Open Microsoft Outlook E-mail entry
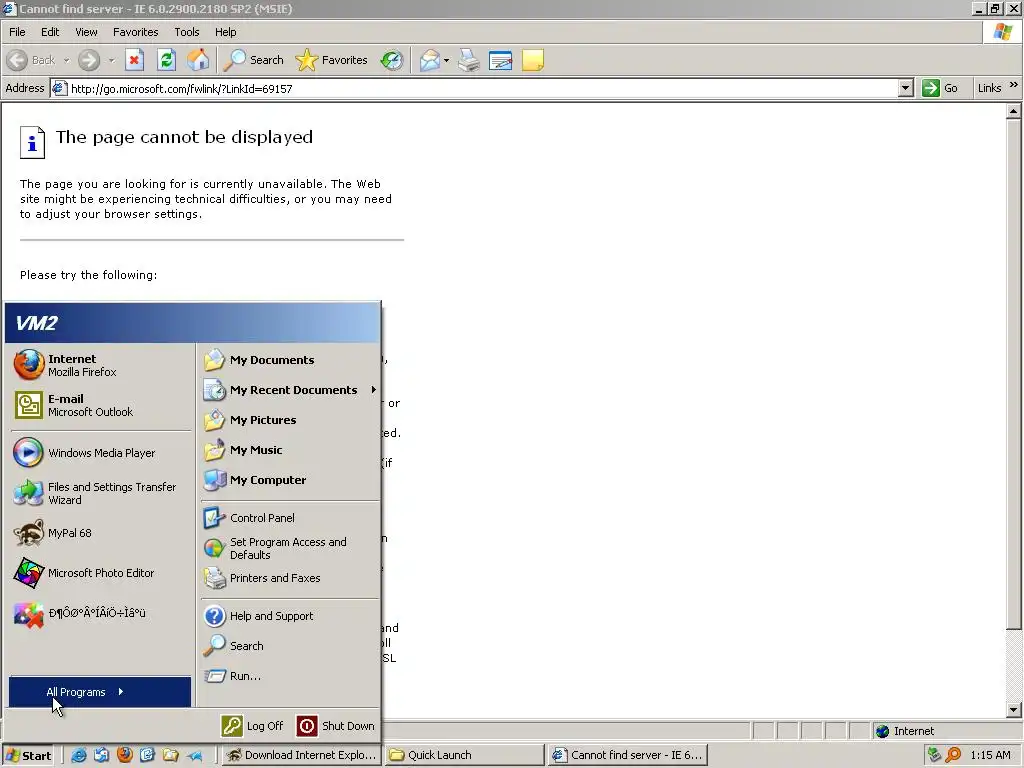The width and height of the screenshot is (1024, 768). [x=100, y=405]
